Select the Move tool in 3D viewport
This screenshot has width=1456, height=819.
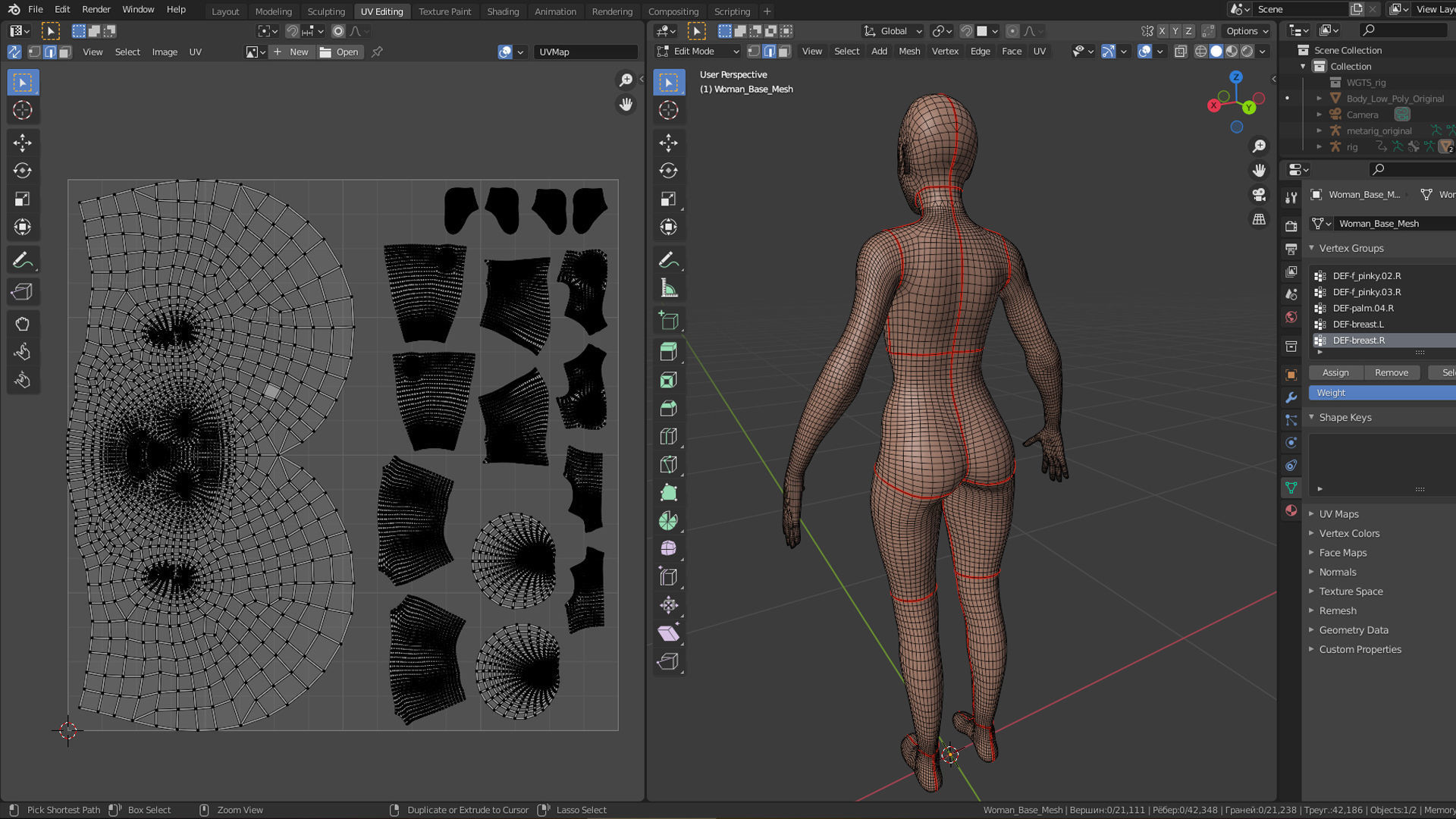click(x=669, y=143)
